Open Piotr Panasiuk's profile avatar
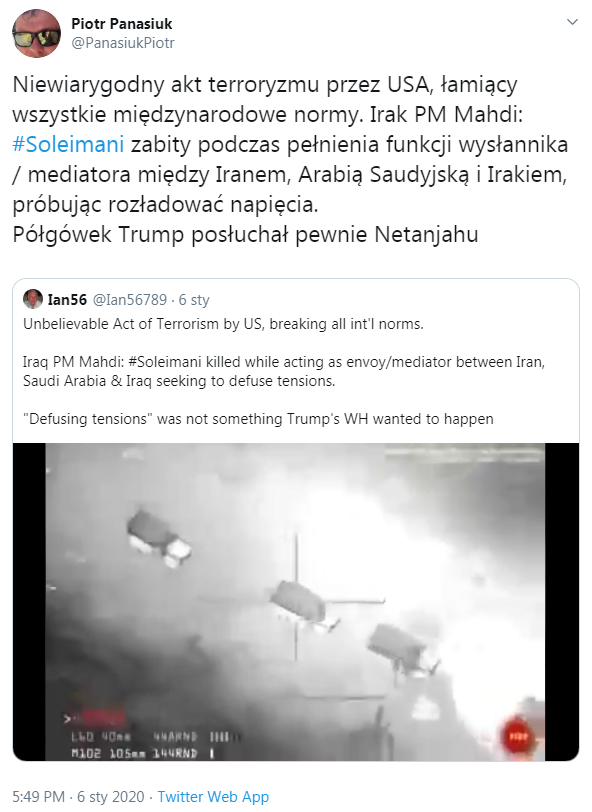592x812 pixels. coord(36,33)
